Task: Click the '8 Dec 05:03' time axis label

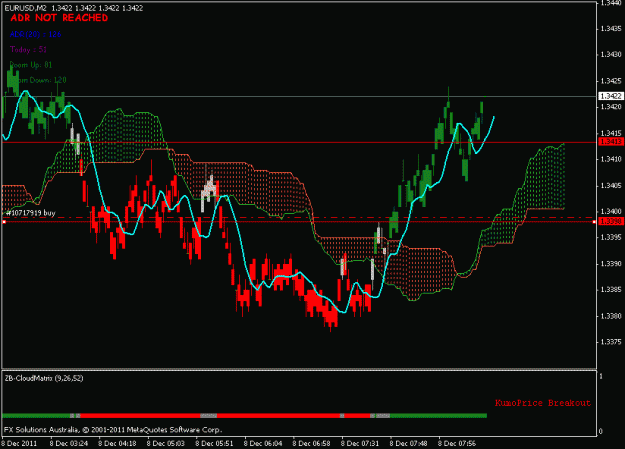Action: pos(166,443)
